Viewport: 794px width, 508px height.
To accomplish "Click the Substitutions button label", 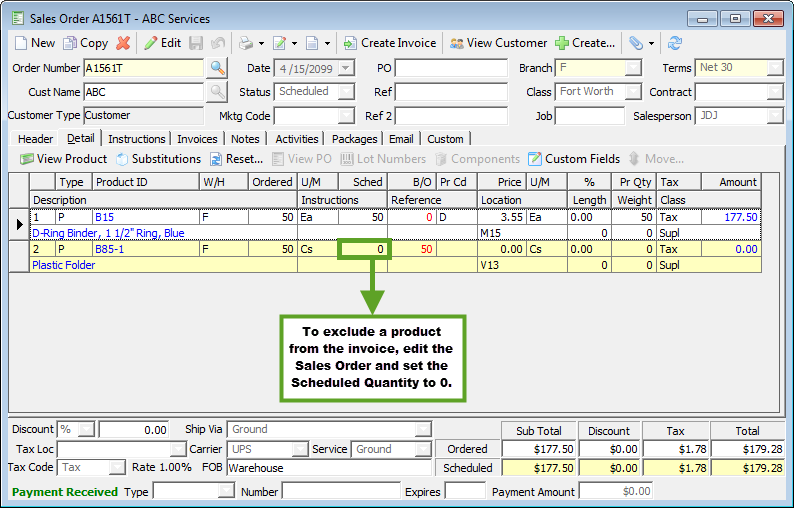I will coord(166,159).
